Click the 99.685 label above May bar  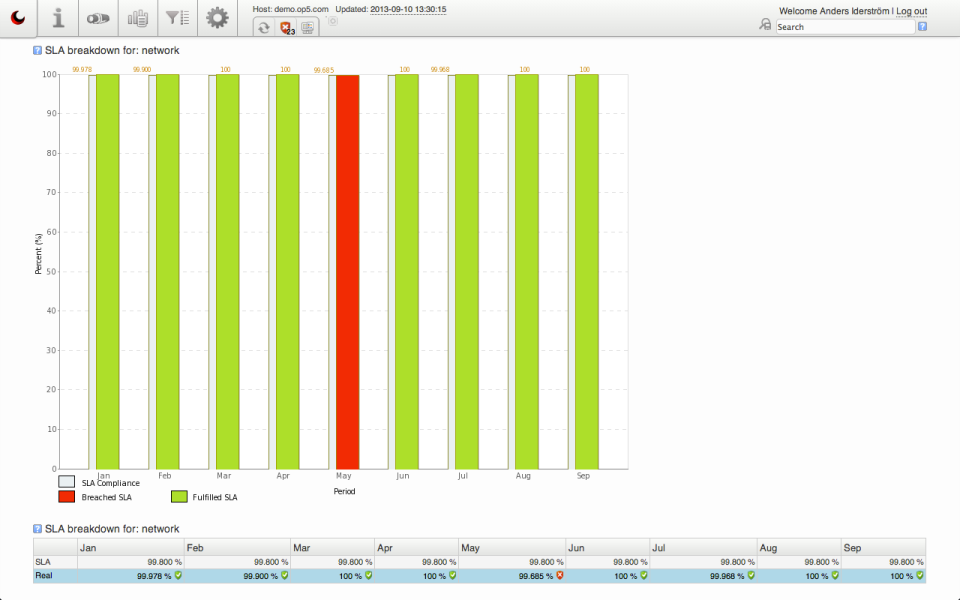tap(324, 70)
